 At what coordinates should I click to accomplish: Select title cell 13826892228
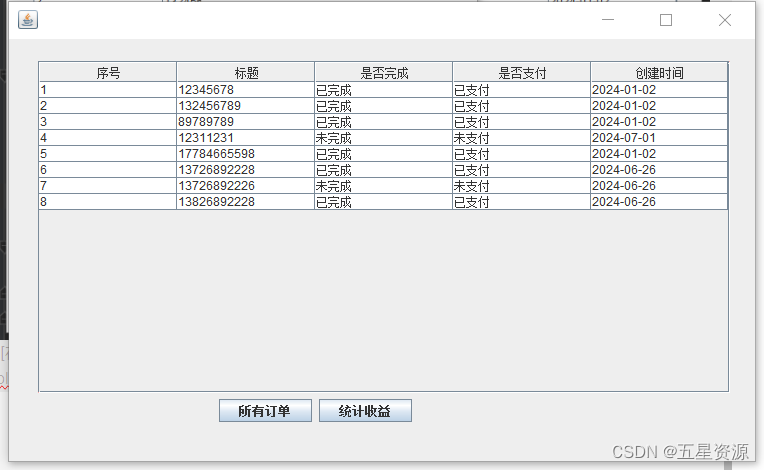[246, 202]
